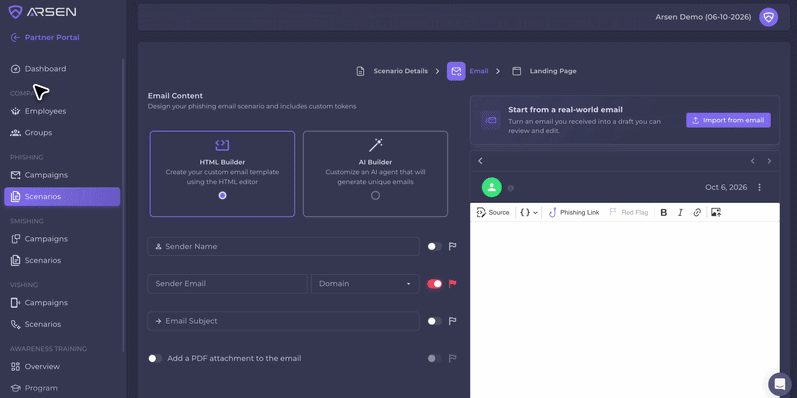Viewport: 797px width, 398px height.
Task: Click the green sender avatar
Action: pyautogui.click(x=492, y=188)
